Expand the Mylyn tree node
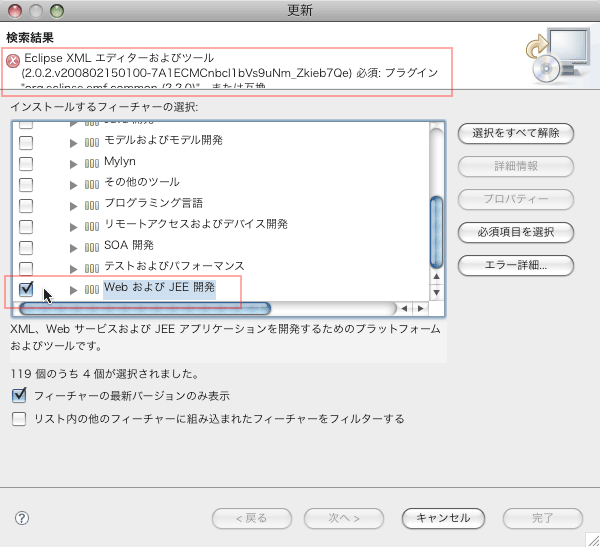The height and width of the screenshot is (547, 600). [73, 164]
